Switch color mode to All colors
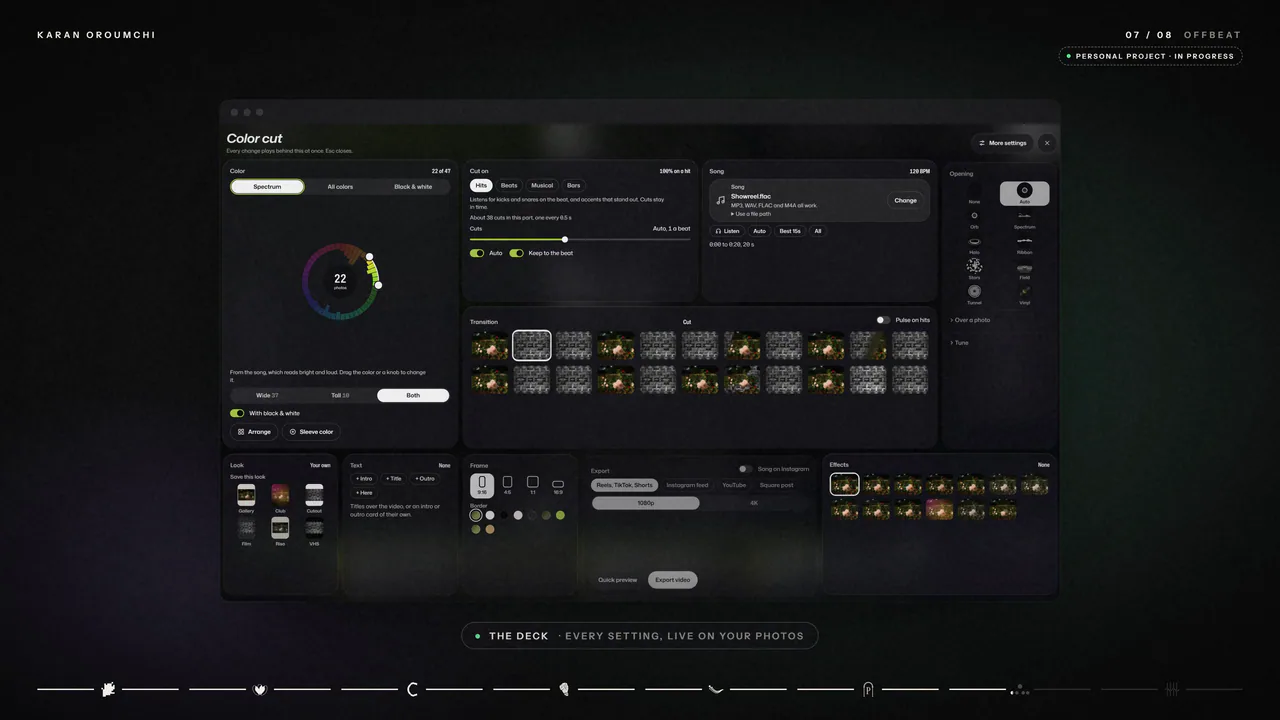1280x720 pixels. point(340,187)
